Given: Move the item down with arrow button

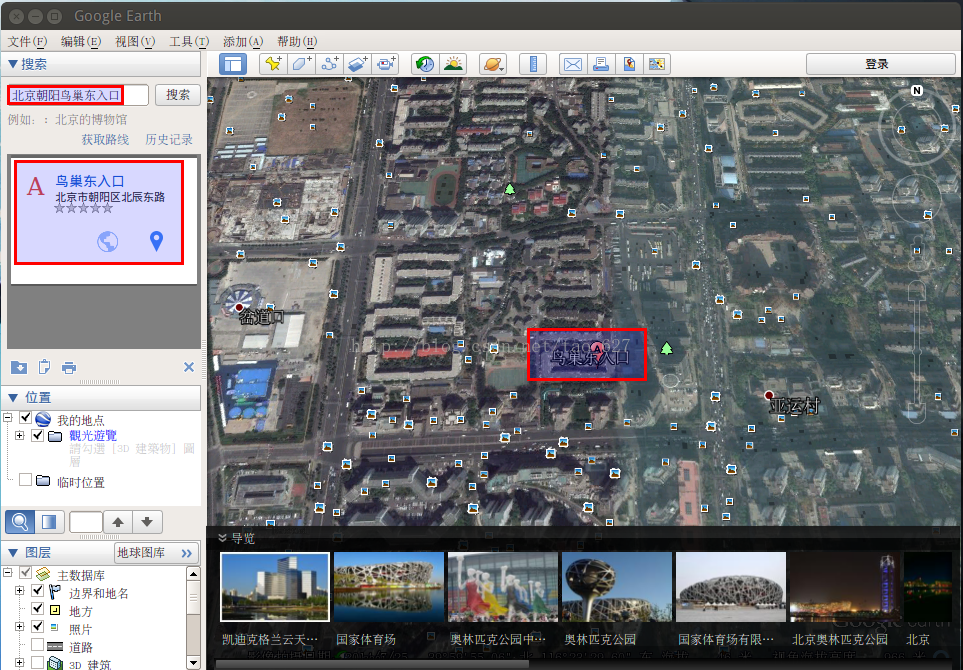Looking at the screenshot, I should (147, 522).
